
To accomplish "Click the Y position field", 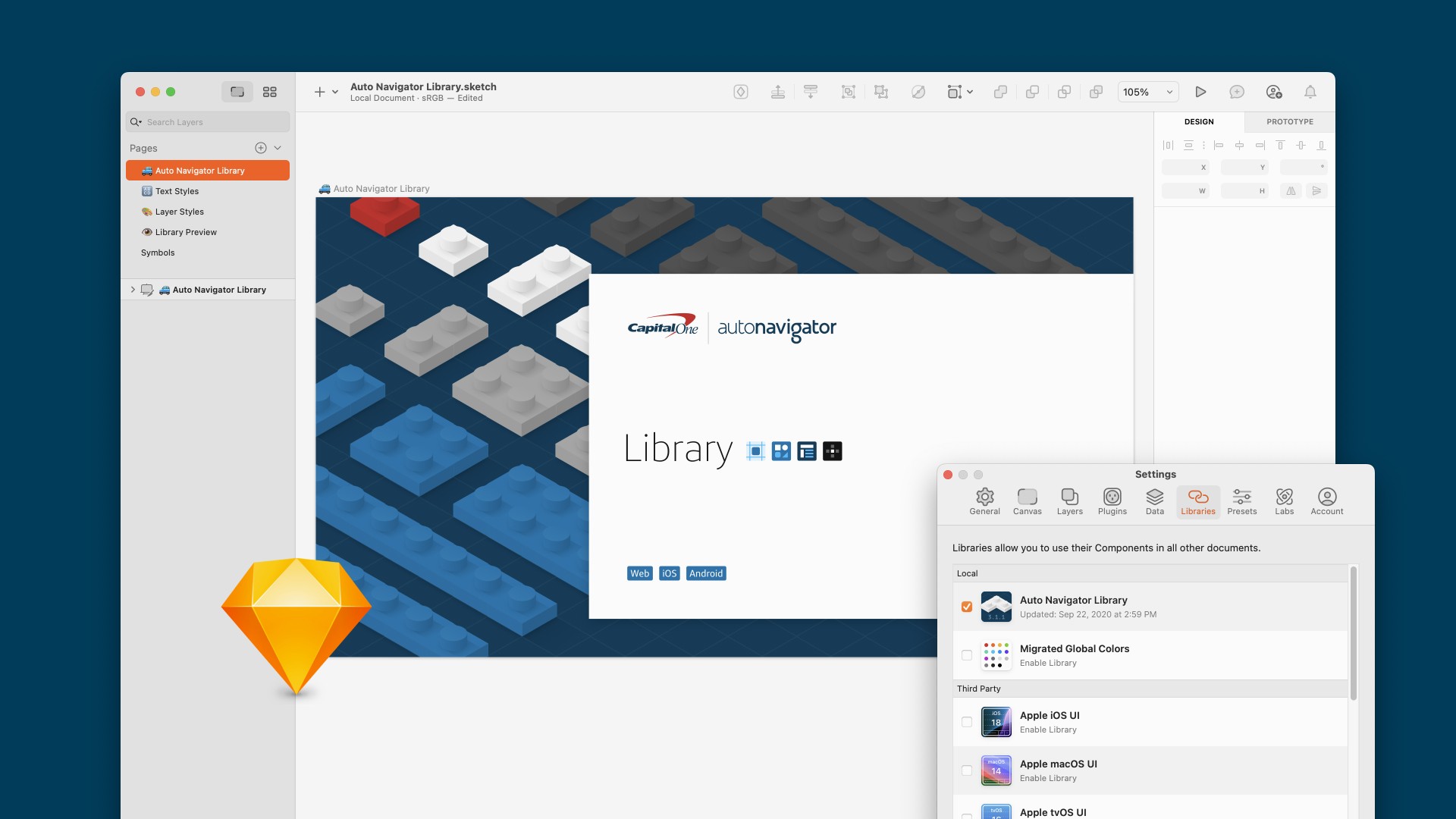I will [1244, 167].
